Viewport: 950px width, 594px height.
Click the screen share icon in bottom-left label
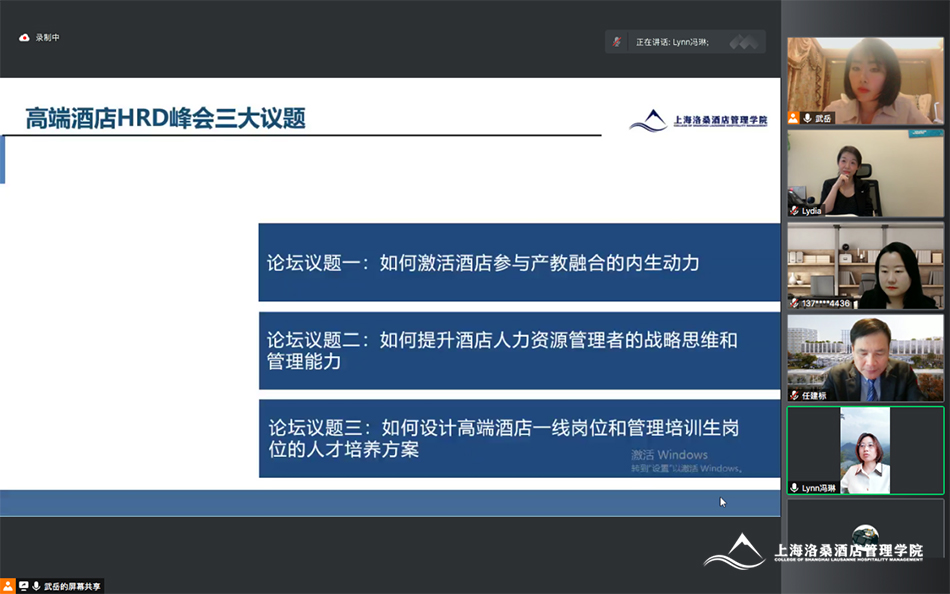tap(23, 586)
